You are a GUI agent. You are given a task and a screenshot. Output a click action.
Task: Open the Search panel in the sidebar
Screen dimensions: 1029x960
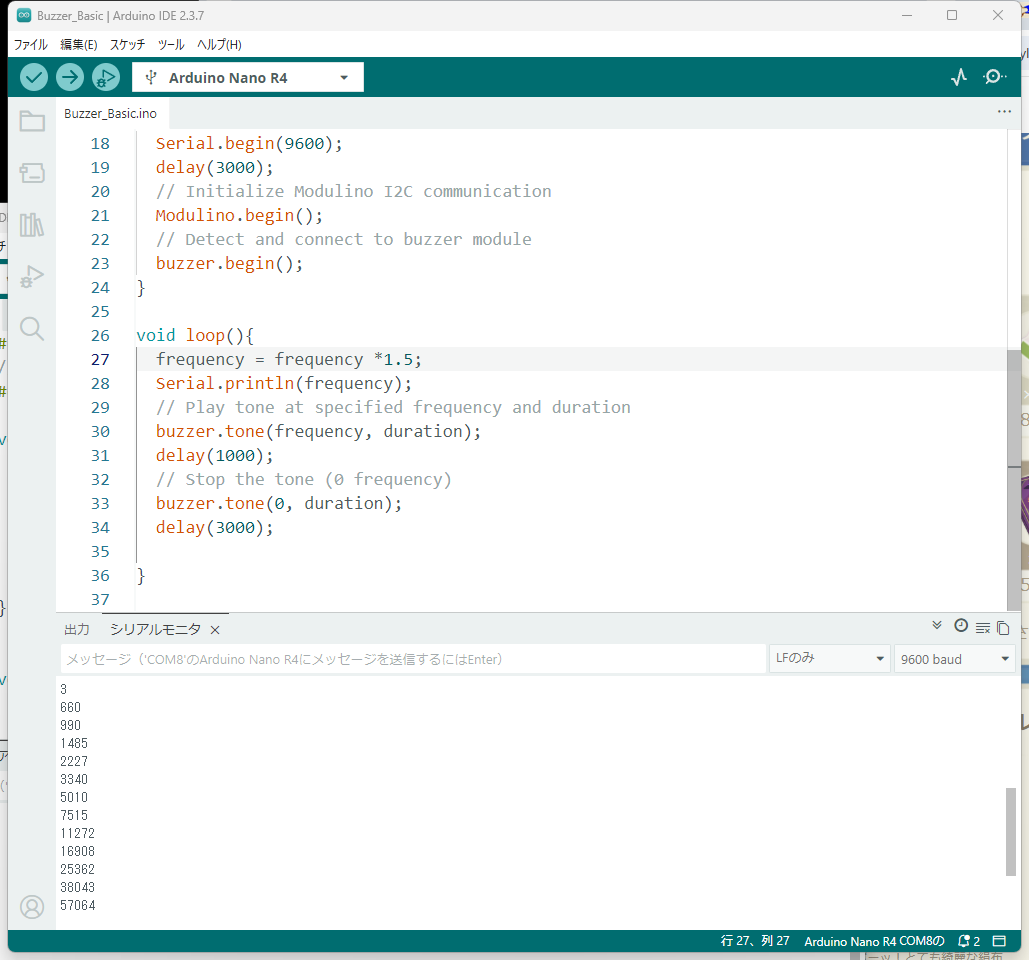32,328
